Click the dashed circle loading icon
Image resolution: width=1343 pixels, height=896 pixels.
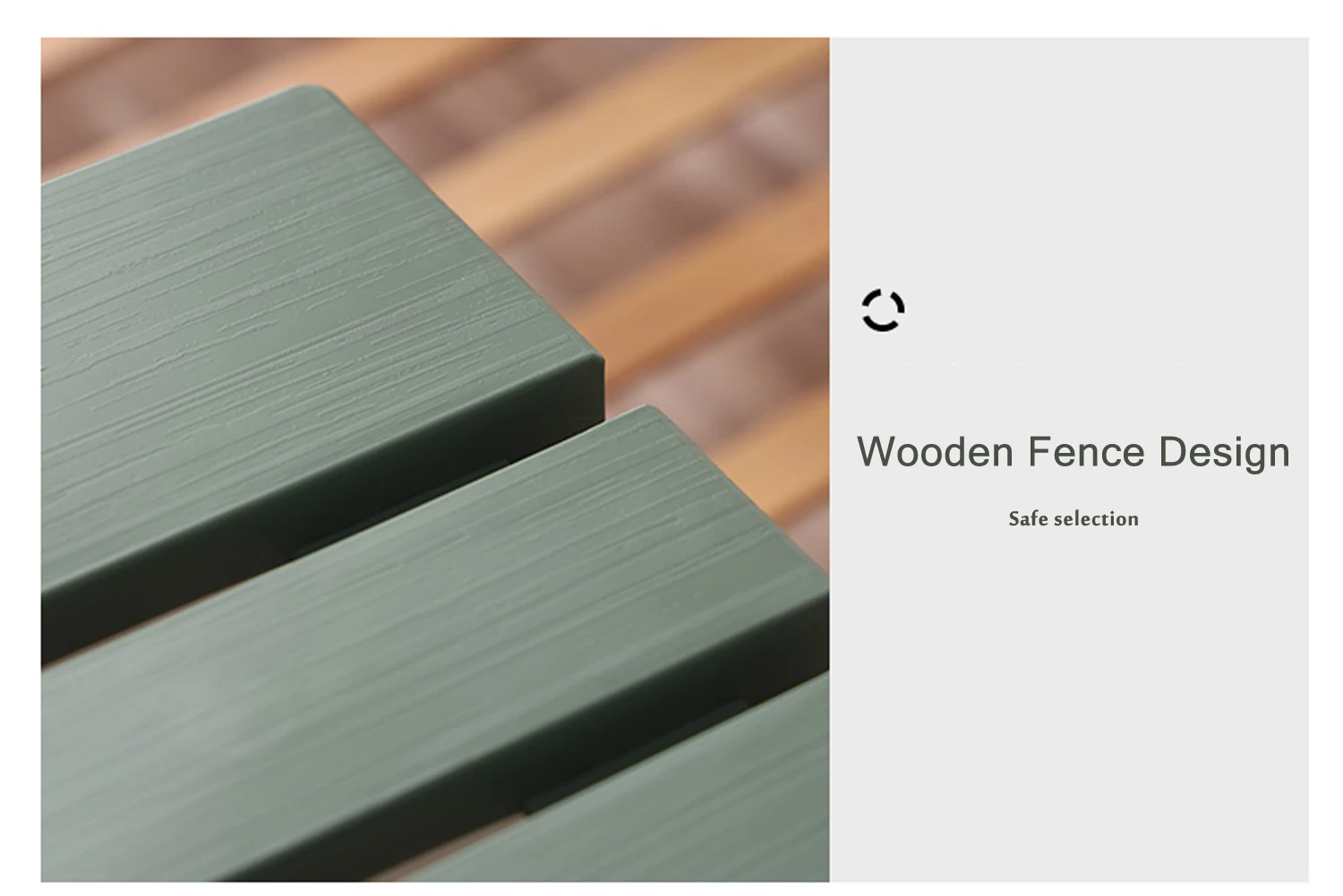883,311
